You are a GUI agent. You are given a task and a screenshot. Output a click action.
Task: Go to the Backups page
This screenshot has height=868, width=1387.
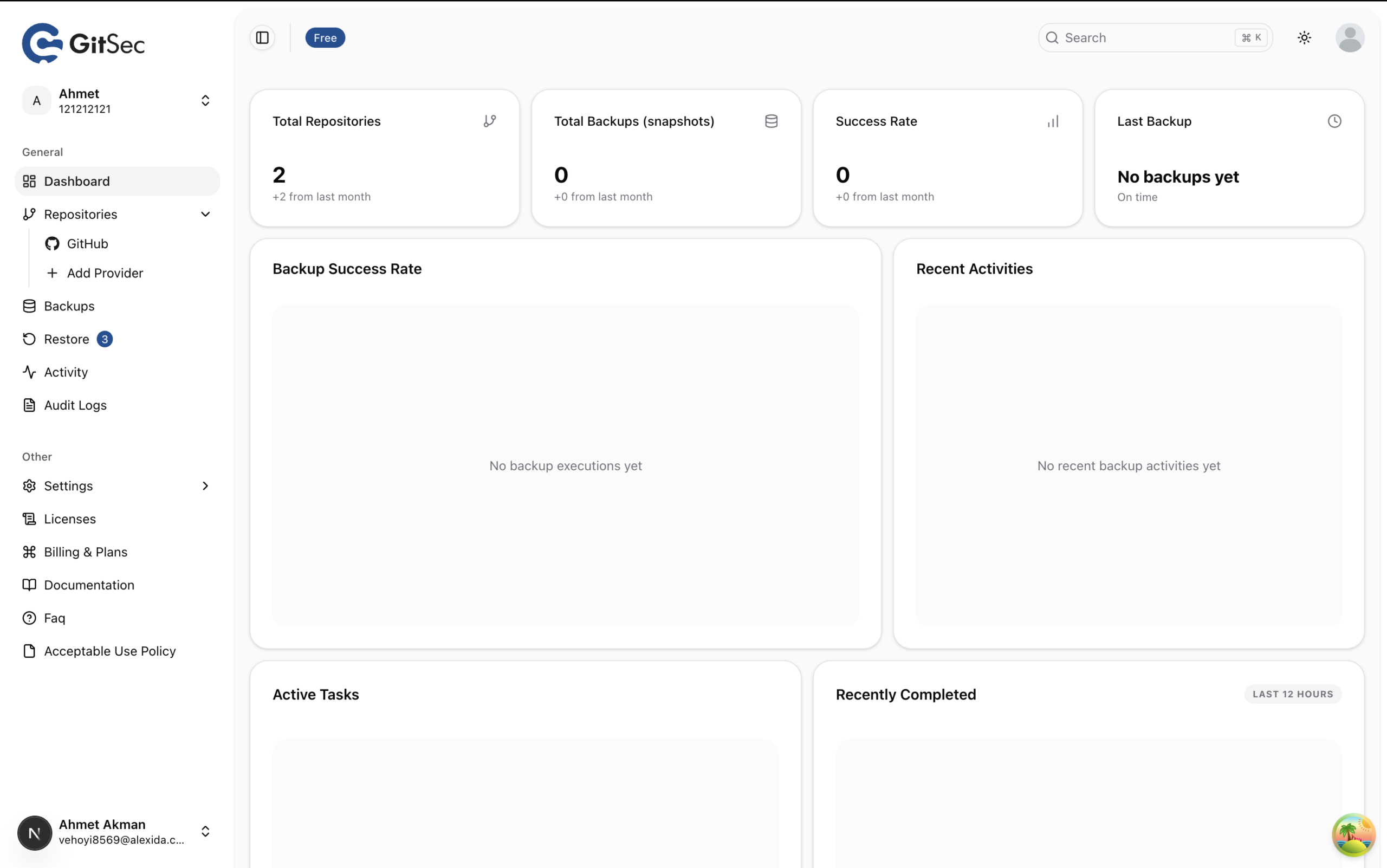point(69,306)
